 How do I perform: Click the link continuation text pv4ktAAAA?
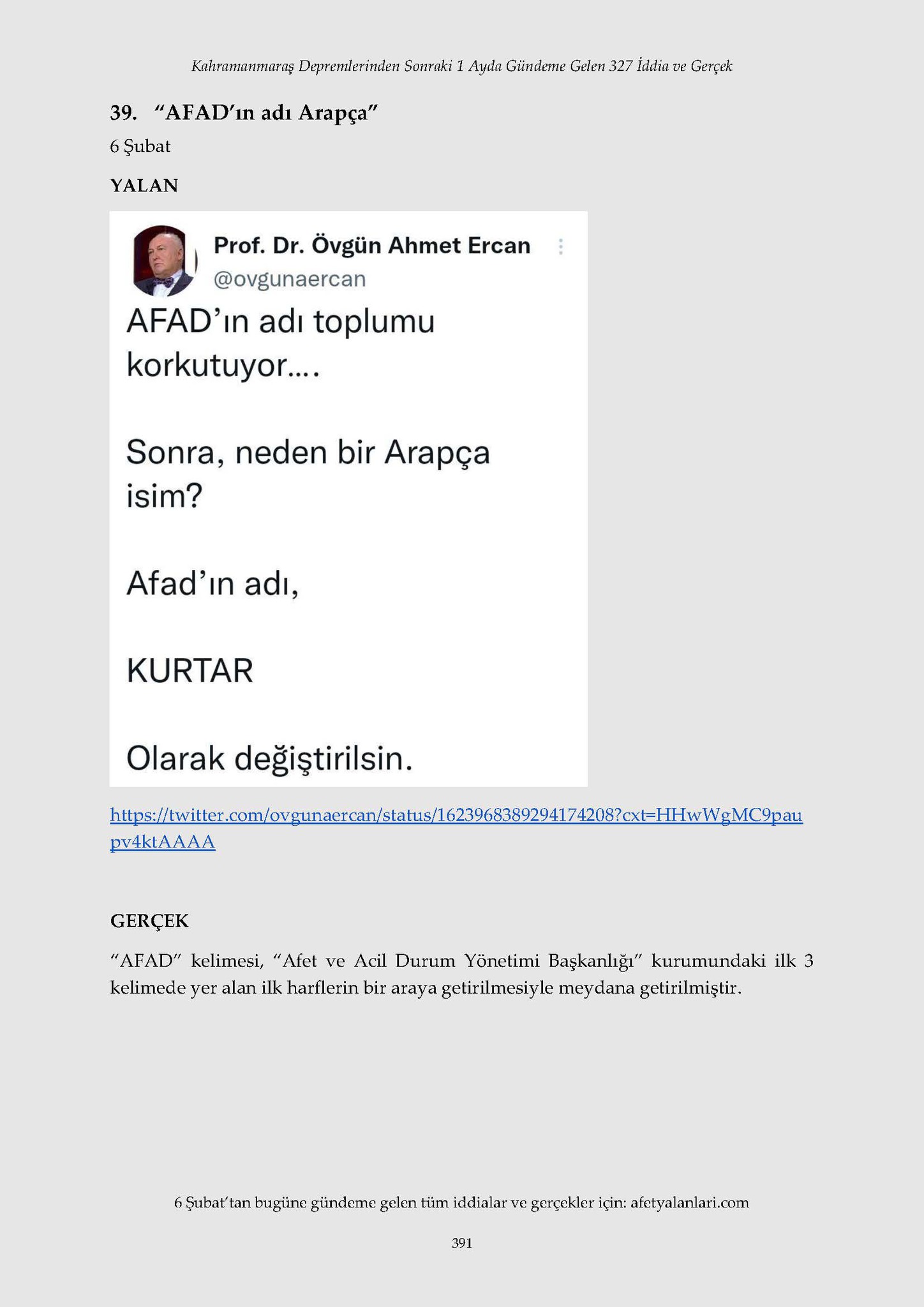click(163, 842)
